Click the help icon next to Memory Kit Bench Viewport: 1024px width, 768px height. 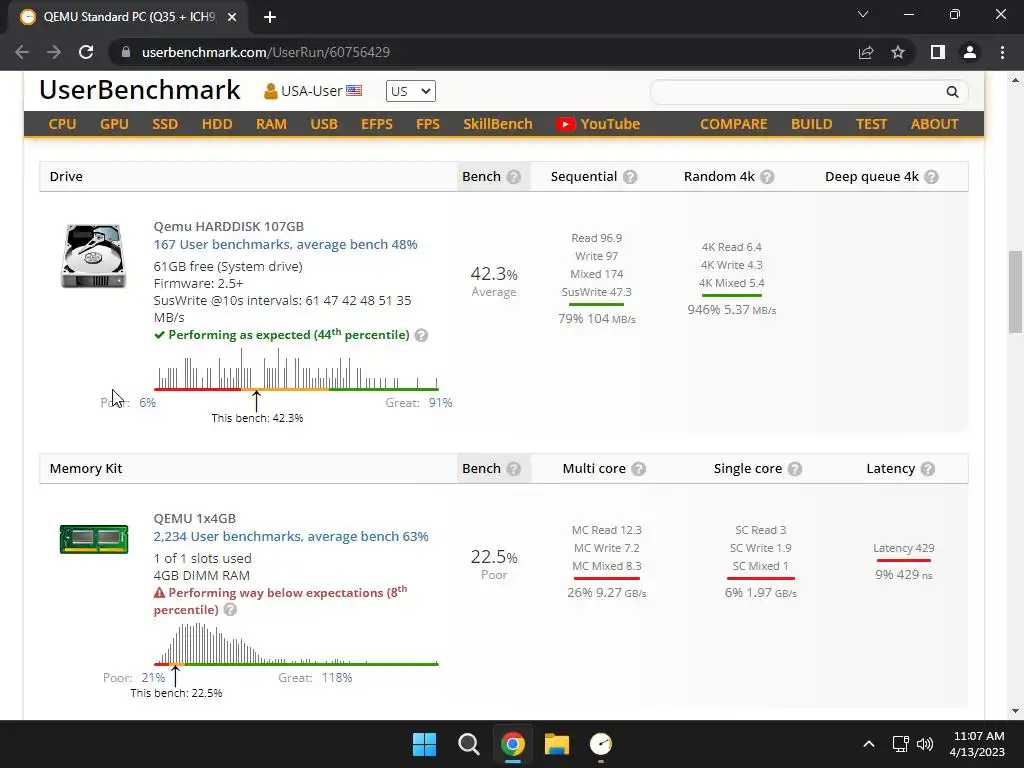click(x=514, y=469)
